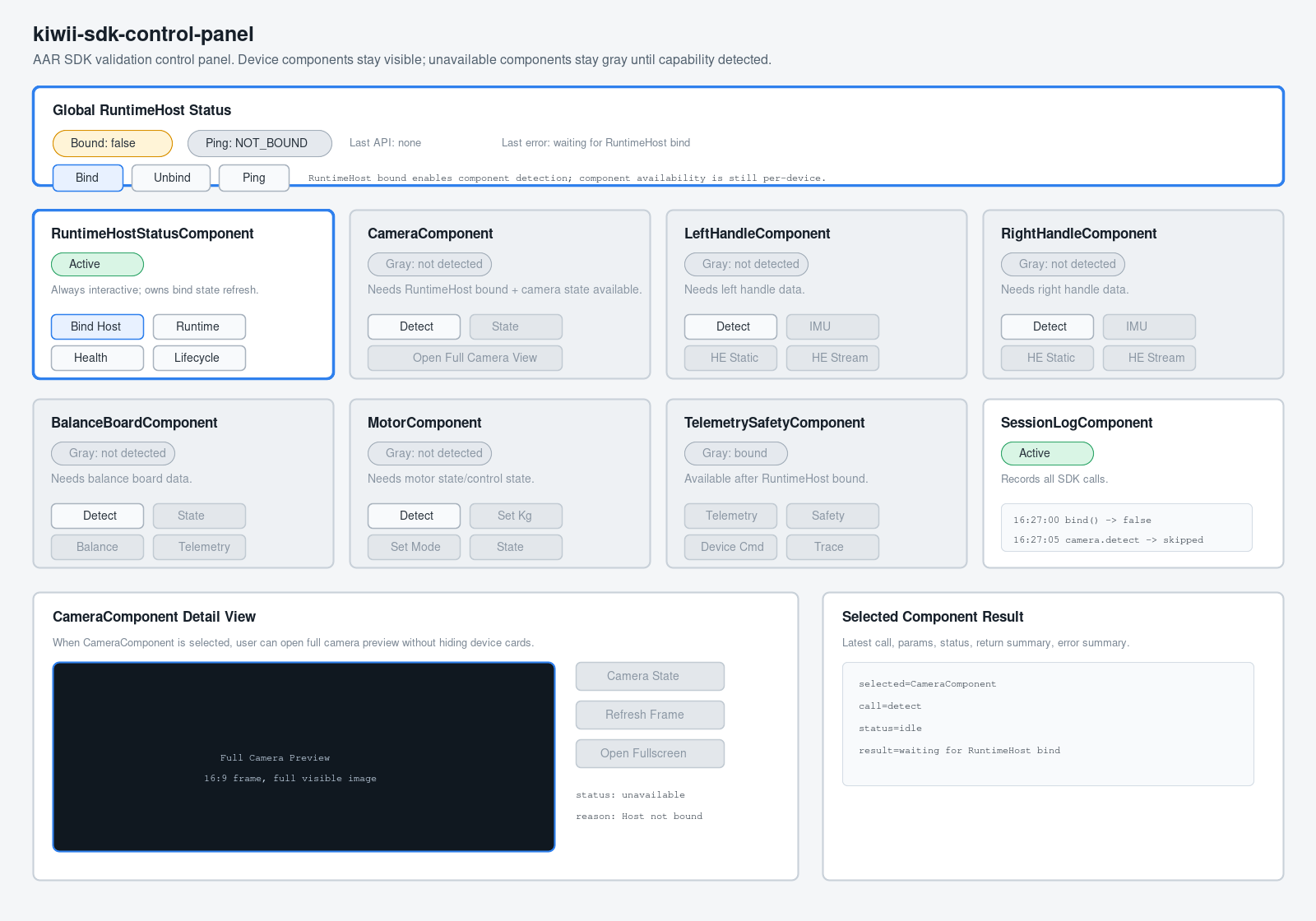Click the Ping button in global status
1316x921 pixels.
254,178
